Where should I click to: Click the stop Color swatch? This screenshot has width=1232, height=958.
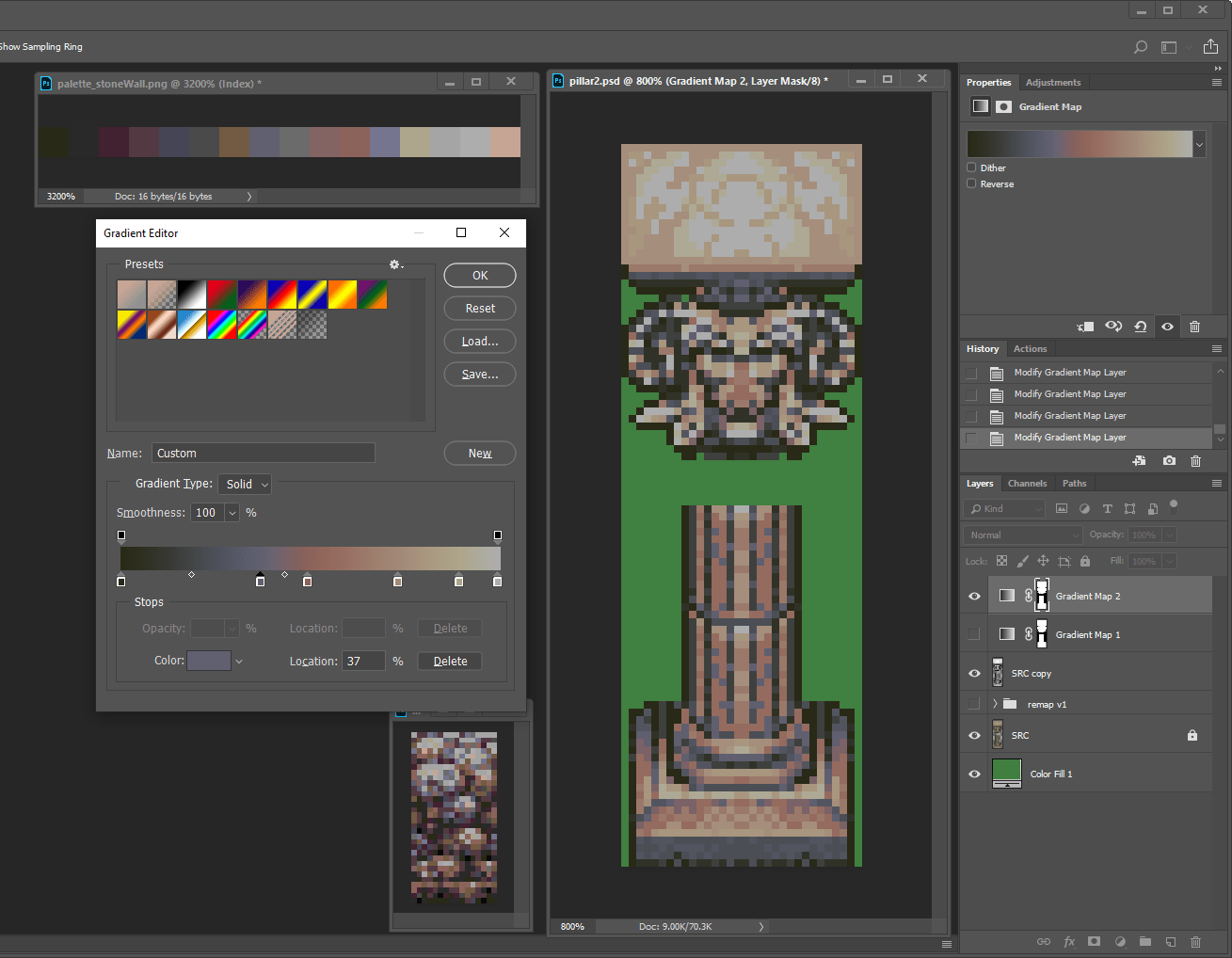209,661
